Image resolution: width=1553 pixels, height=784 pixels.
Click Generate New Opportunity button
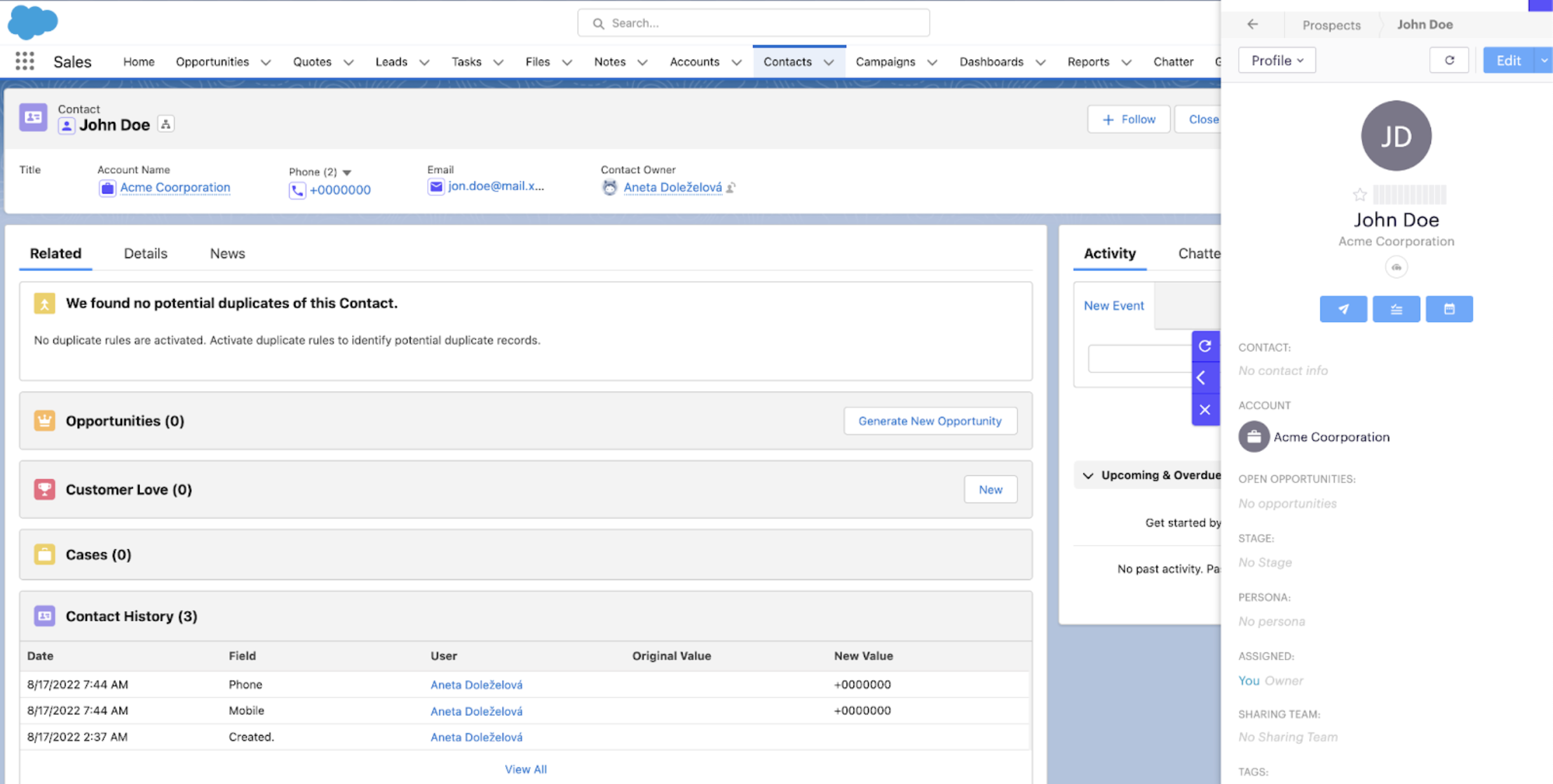tap(929, 421)
